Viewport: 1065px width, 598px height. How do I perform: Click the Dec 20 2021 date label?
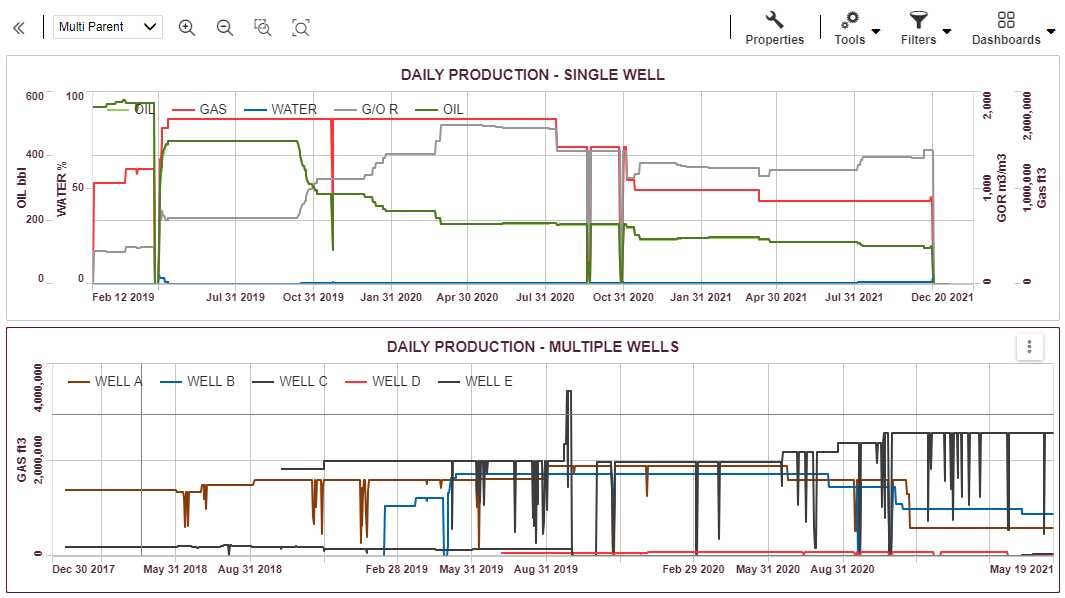point(942,298)
